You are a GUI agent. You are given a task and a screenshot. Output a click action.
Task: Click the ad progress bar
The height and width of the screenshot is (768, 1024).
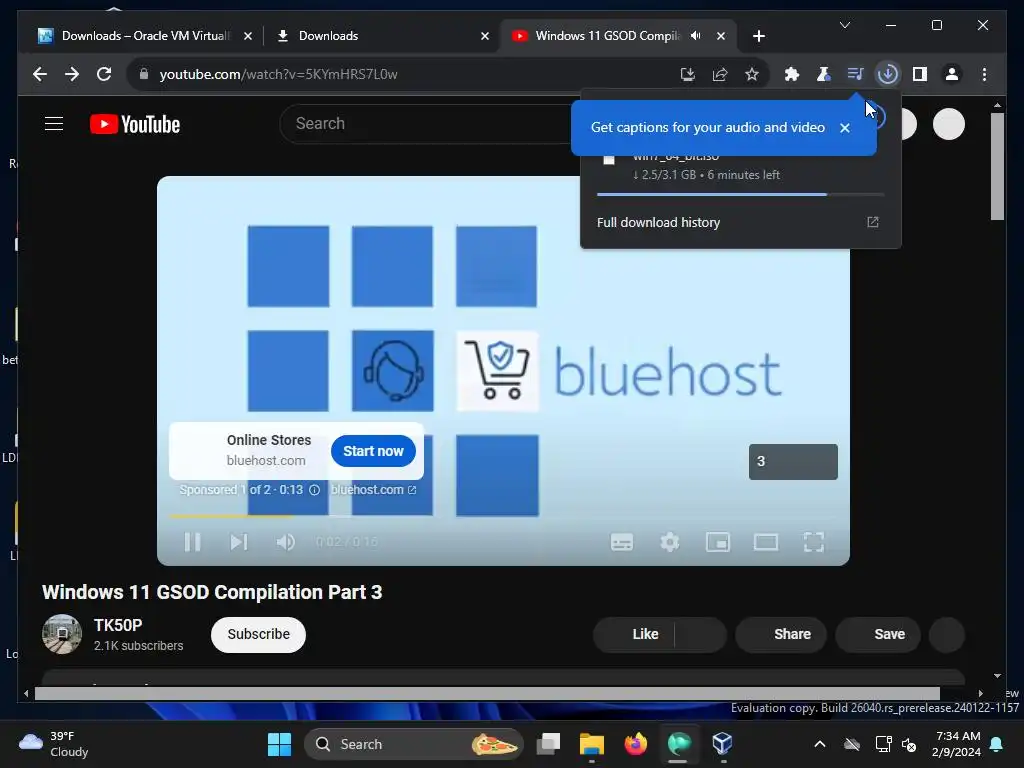pos(503,517)
